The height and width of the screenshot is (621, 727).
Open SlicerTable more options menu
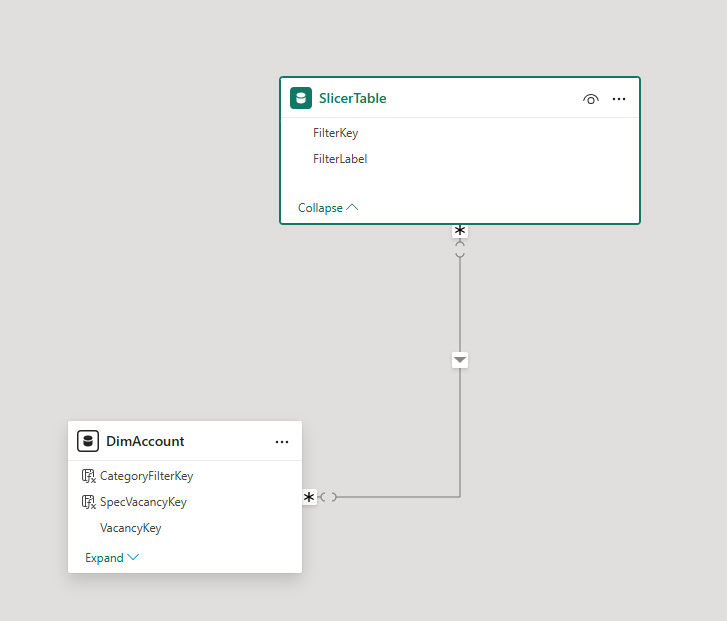tap(619, 99)
